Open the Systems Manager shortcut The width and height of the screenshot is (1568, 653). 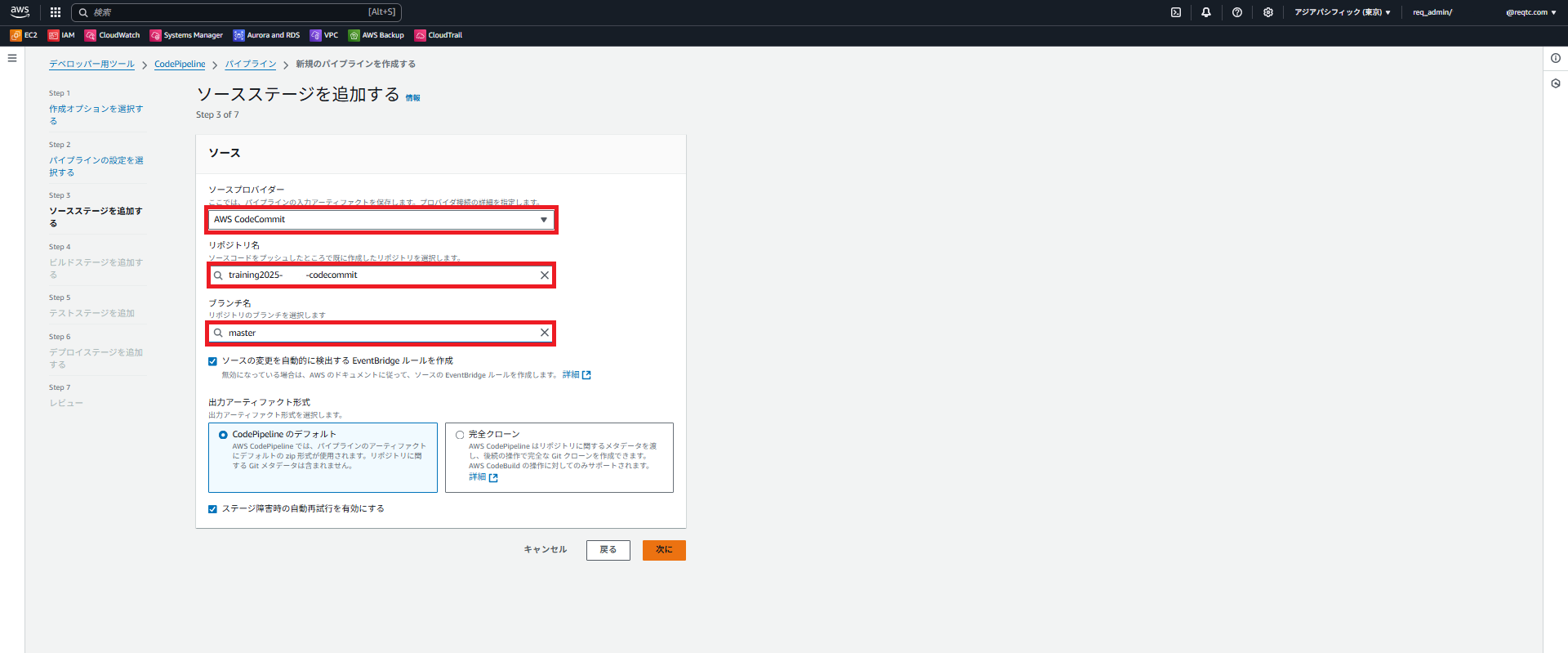coord(186,35)
